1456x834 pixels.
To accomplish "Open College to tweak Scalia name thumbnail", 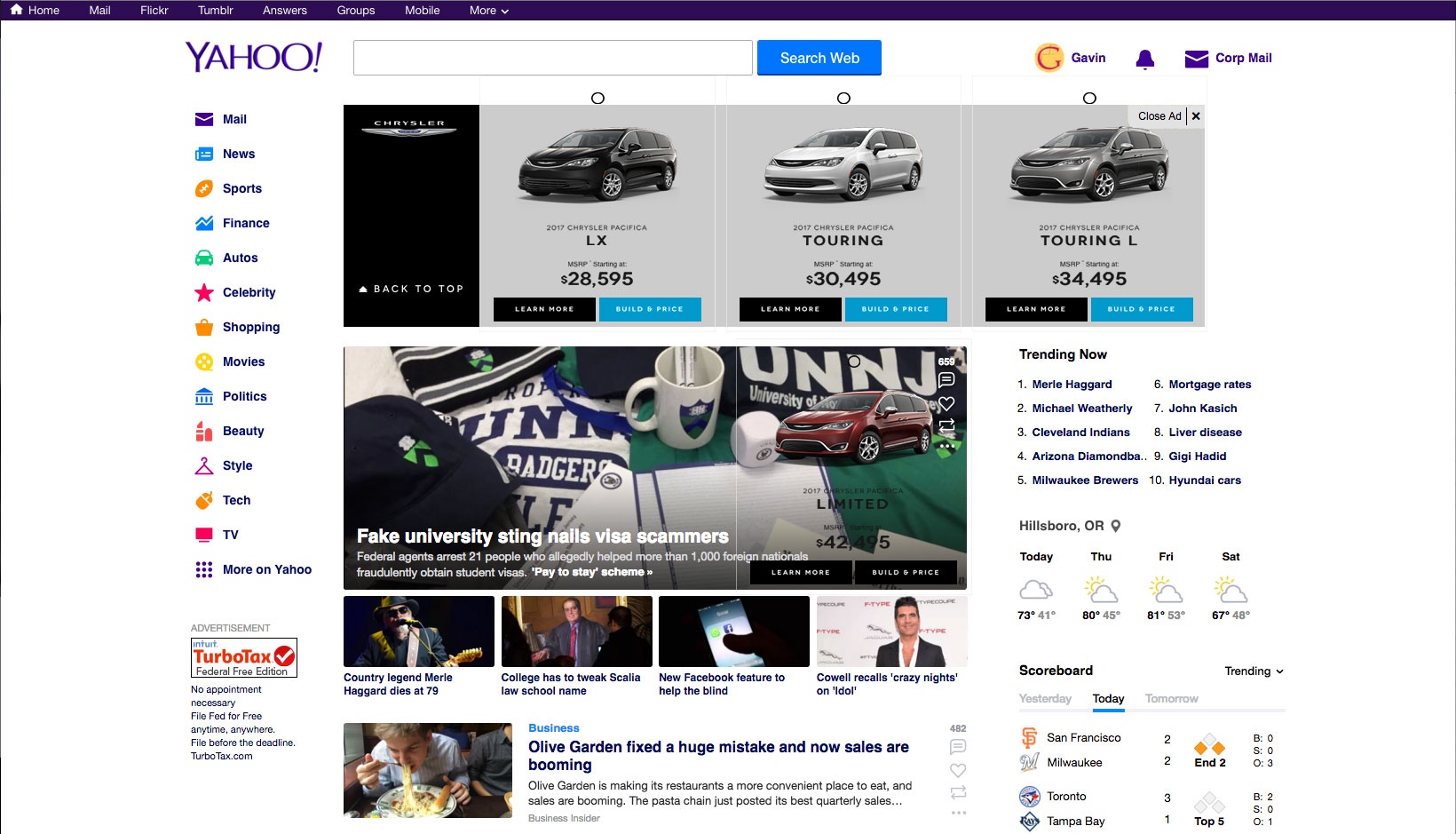I will pos(577,631).
